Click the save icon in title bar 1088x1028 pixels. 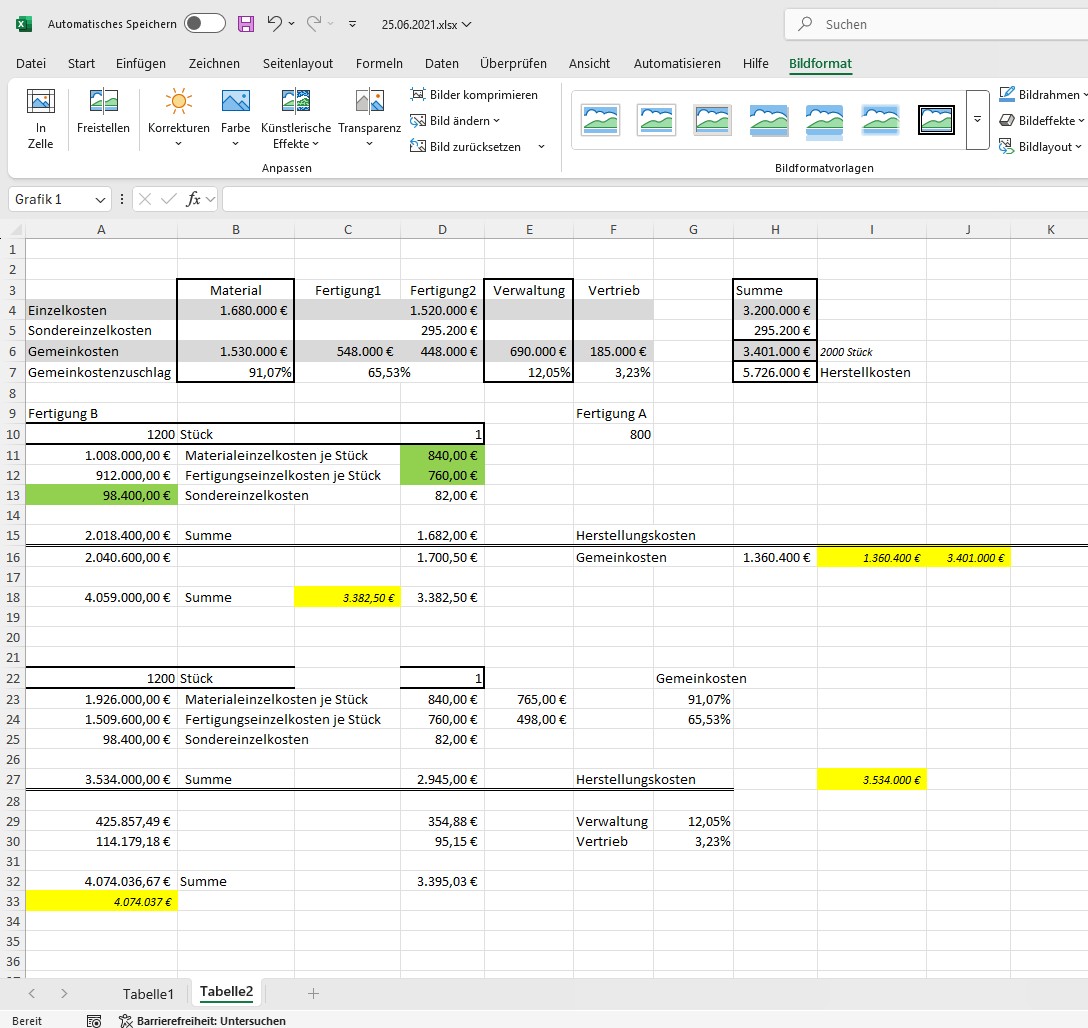(245, 23)
